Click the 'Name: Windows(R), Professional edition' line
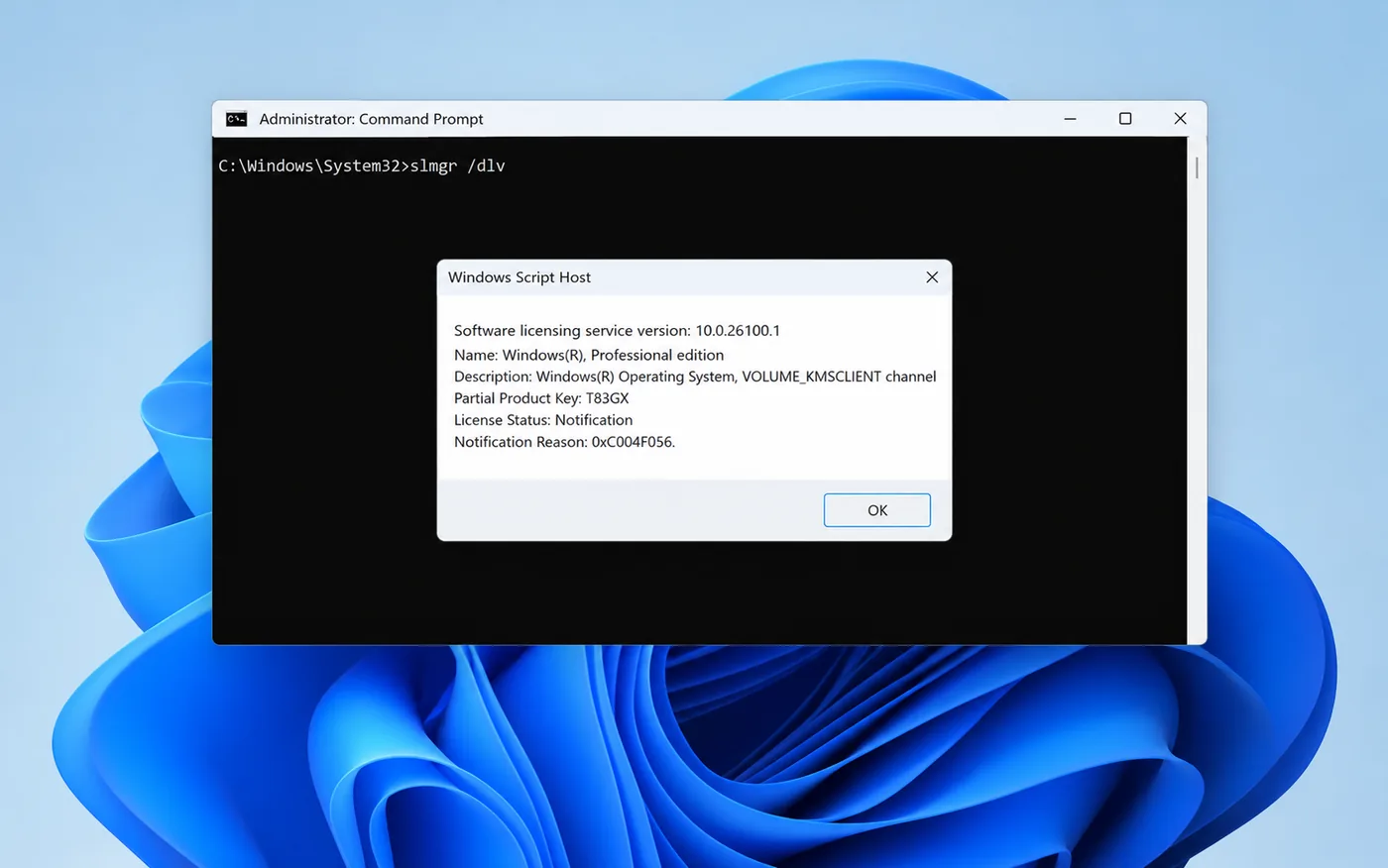Viewport: 1388px width, 868px height. [x=589, y=355]
